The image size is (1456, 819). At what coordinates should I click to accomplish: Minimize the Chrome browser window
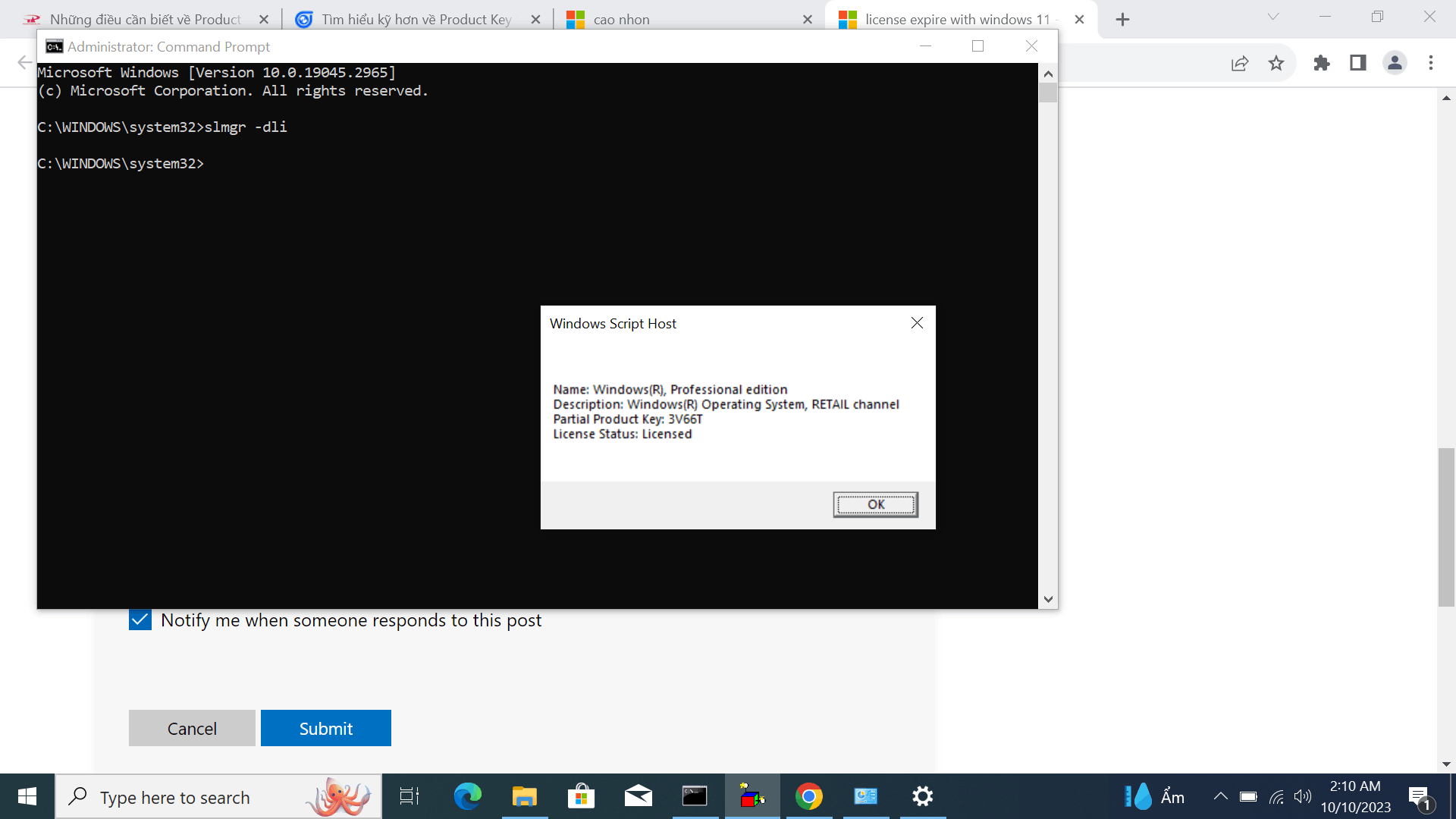[1326, 17]
